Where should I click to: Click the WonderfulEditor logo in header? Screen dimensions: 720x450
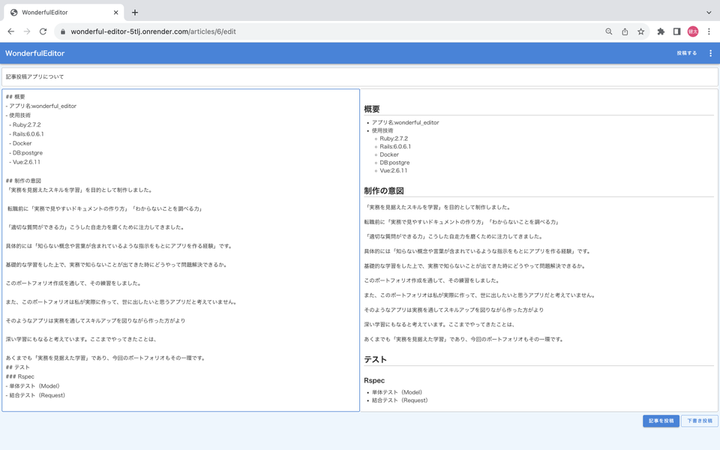35,53
